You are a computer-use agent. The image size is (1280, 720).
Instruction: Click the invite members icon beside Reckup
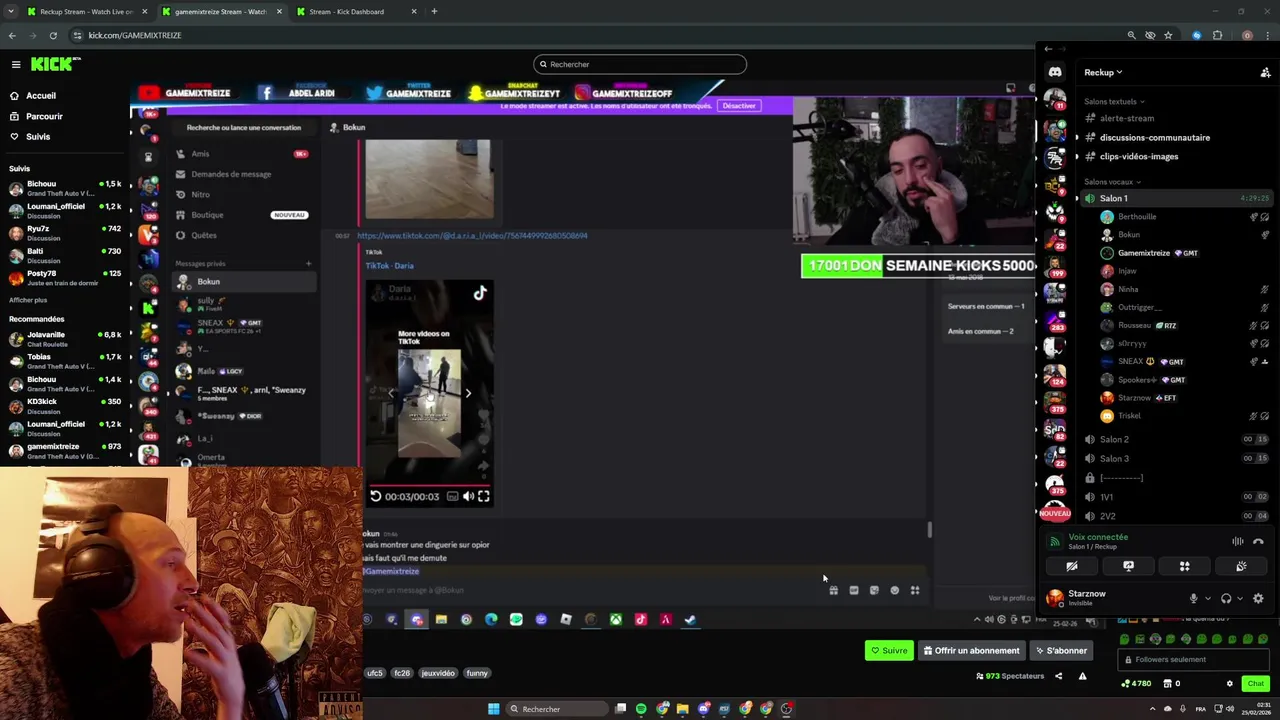pyautogui.click(x=1265, y=72)
